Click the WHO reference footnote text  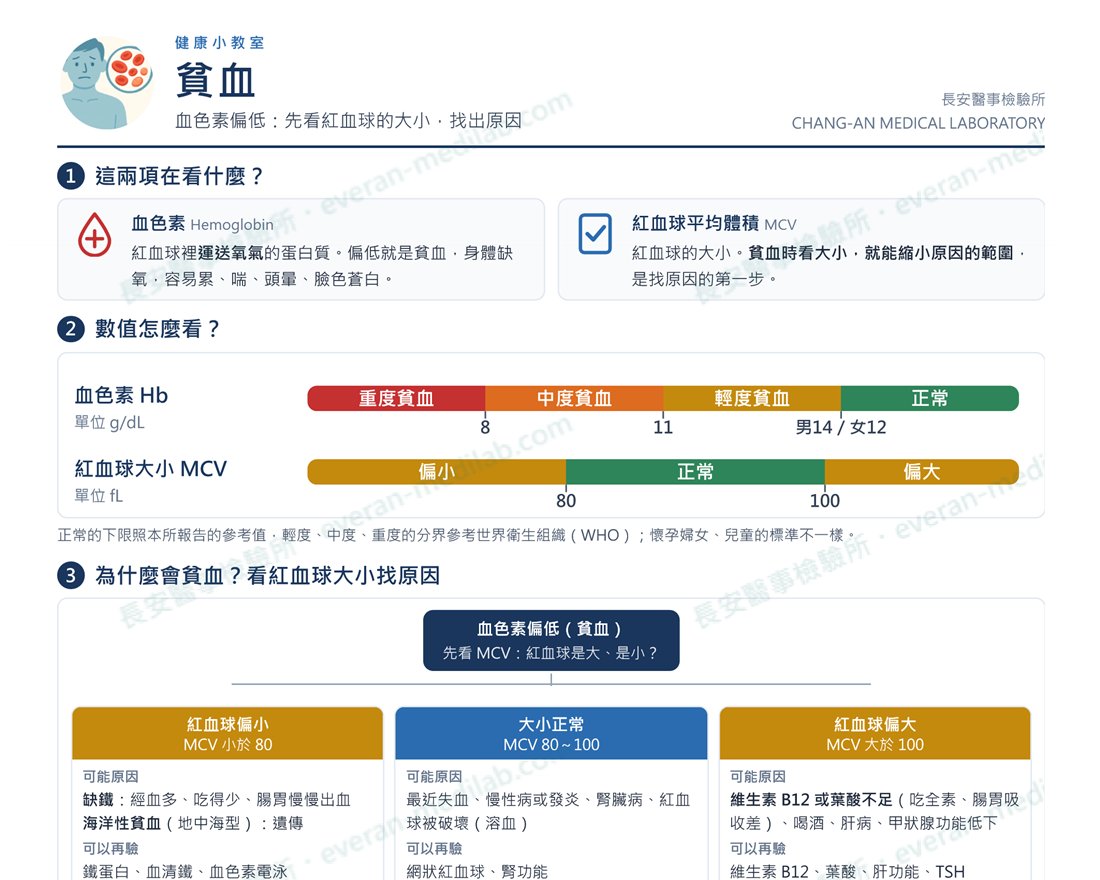coord(457,535)
